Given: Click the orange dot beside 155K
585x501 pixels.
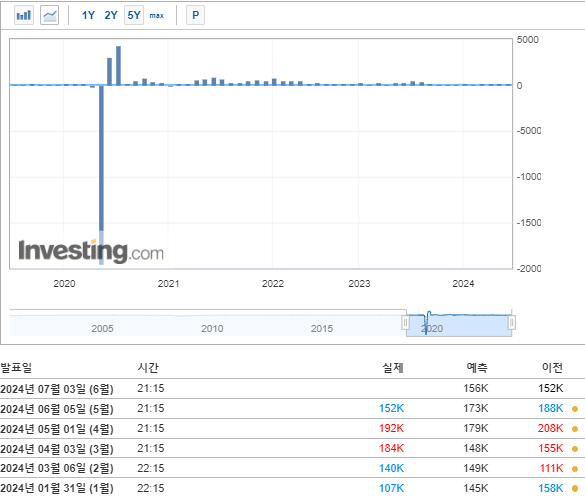Looking at the screenshot, I should (x=575, y=449).
